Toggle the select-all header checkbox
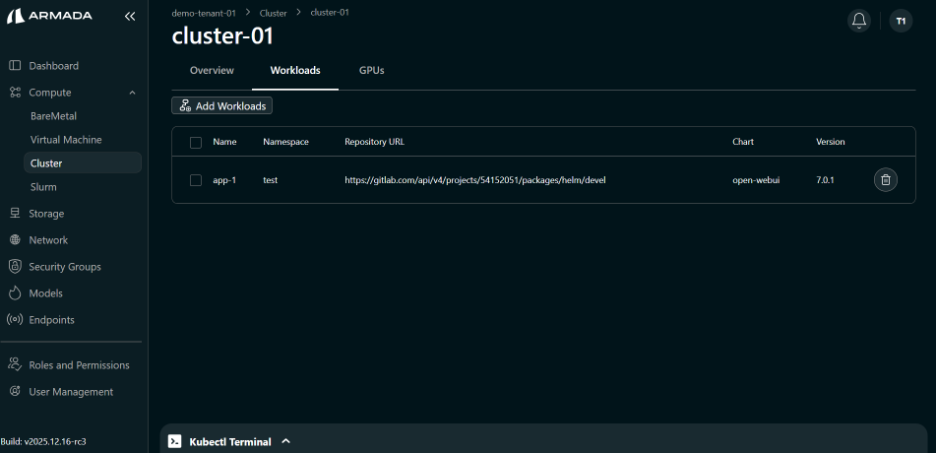 196,142
